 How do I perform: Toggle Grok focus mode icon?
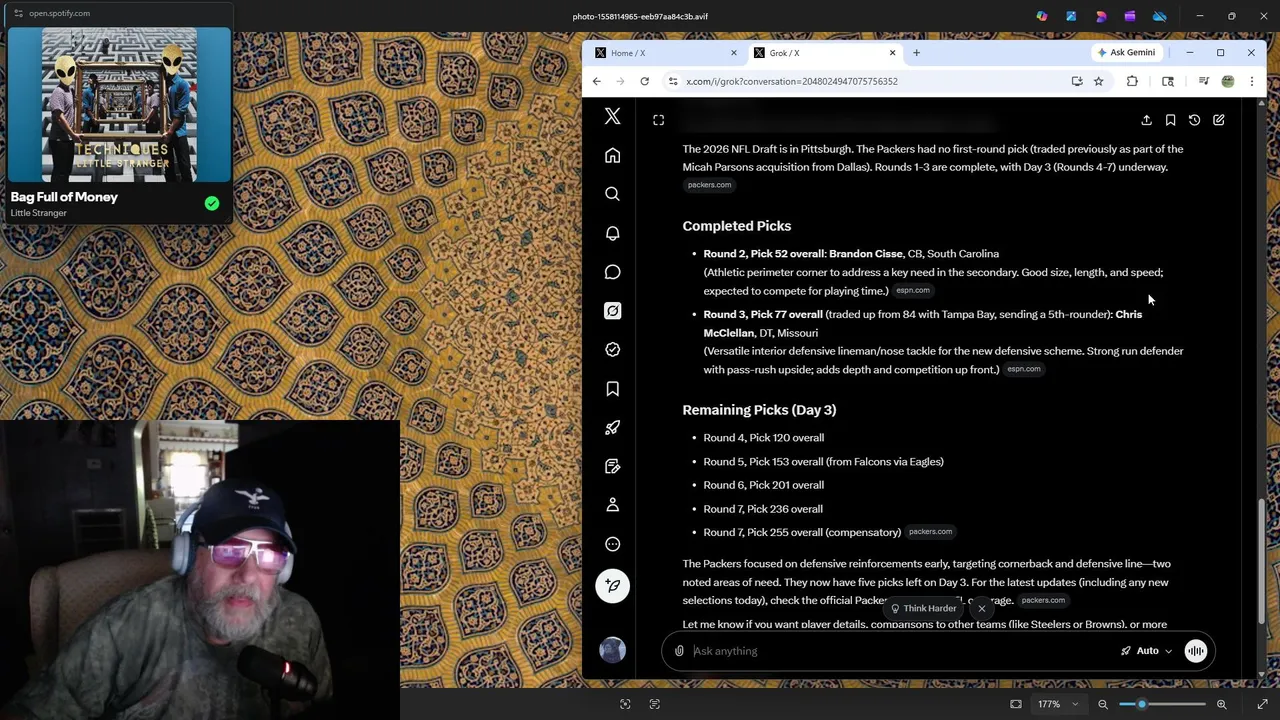[658, 120]
